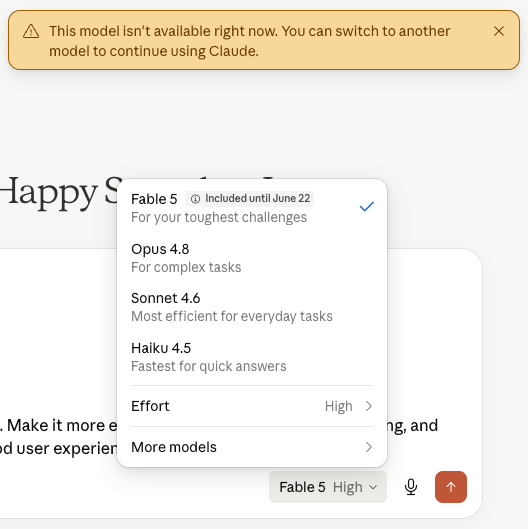Click the 'For complex tasks' description
This screenshot has height=529, width=528.
[x=186, y=267]
